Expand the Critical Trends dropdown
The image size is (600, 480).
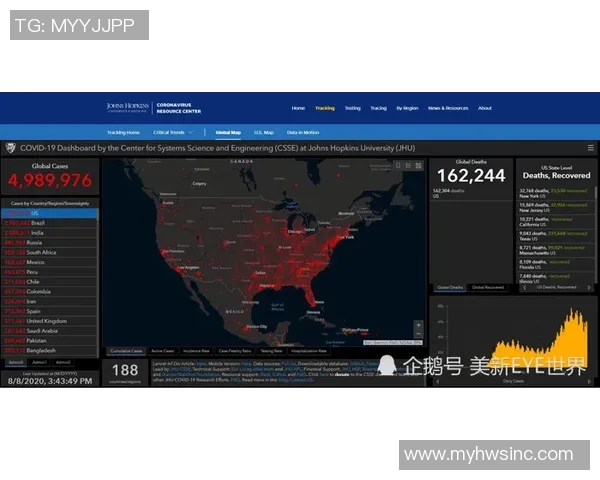170,132
